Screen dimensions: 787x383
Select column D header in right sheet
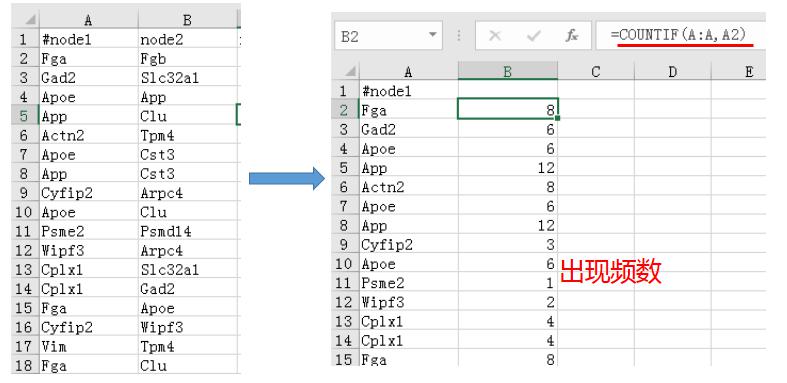pyautogui.click(x=673, y=72)
